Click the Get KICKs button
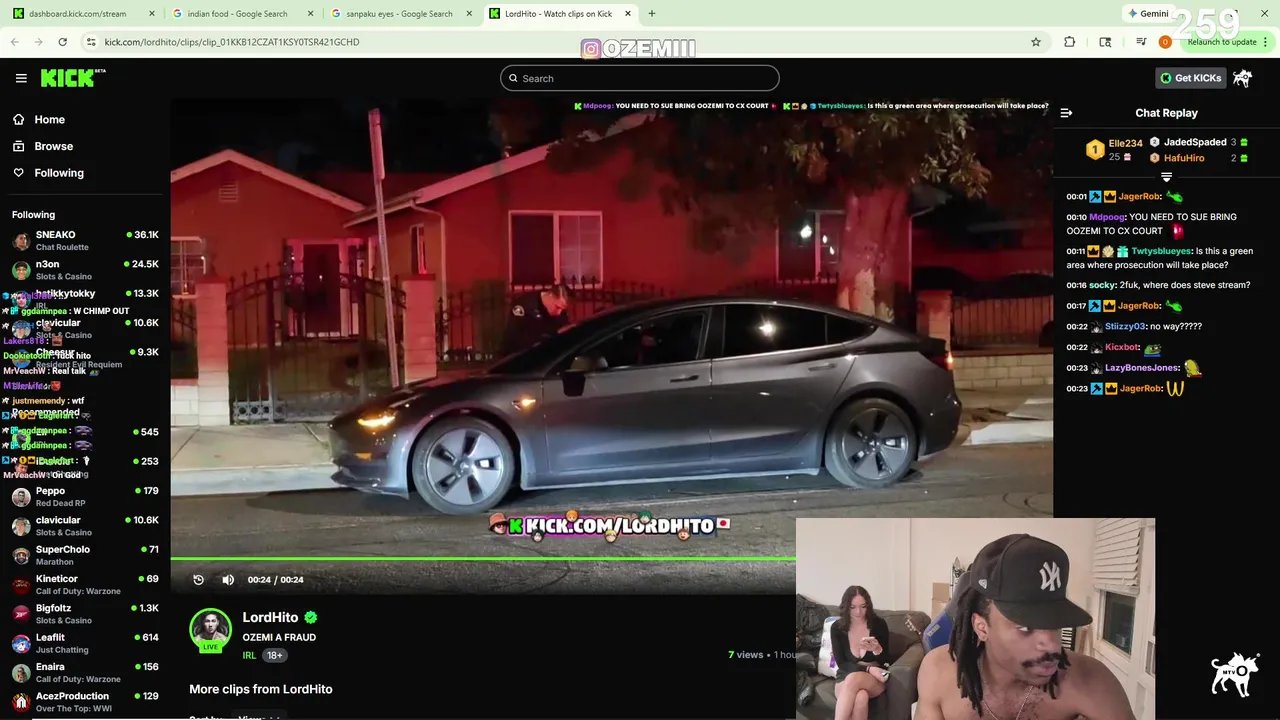The width and height of the screenshot is (1280, 720). click(x=1191, y=78)
